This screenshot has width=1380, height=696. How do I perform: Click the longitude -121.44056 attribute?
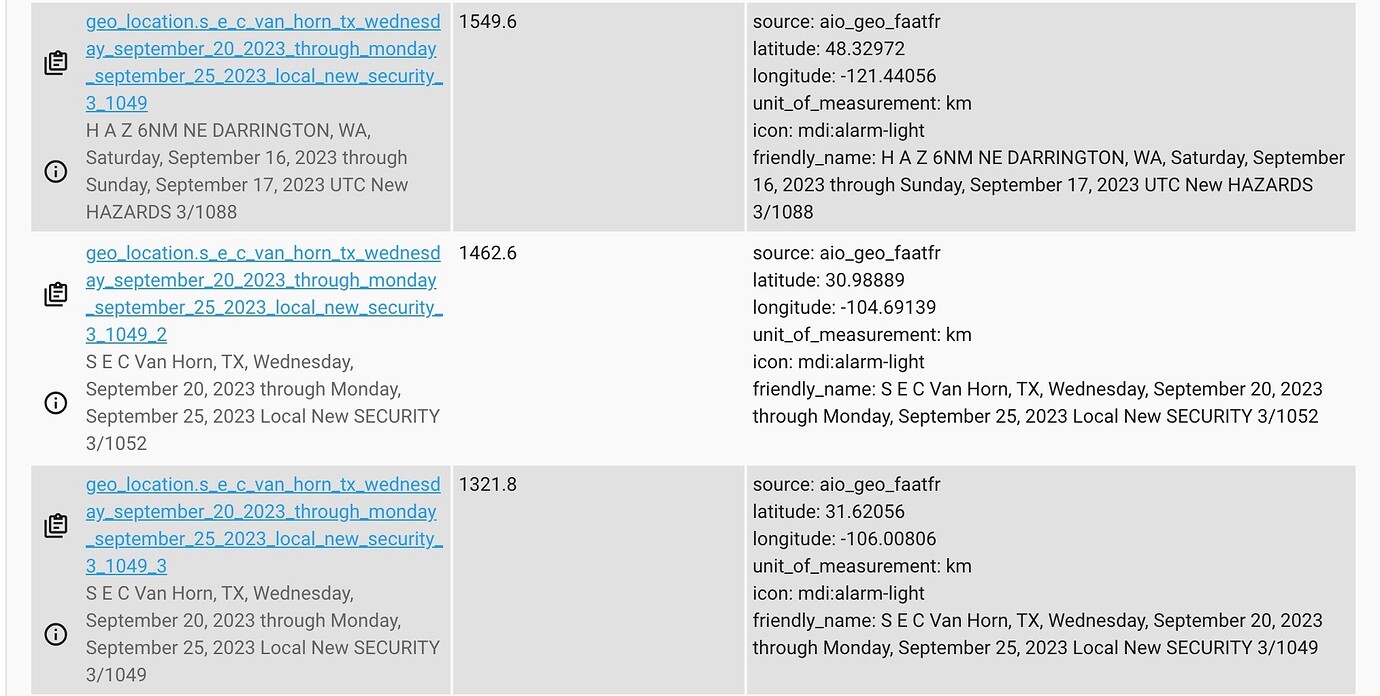[844, 76]
